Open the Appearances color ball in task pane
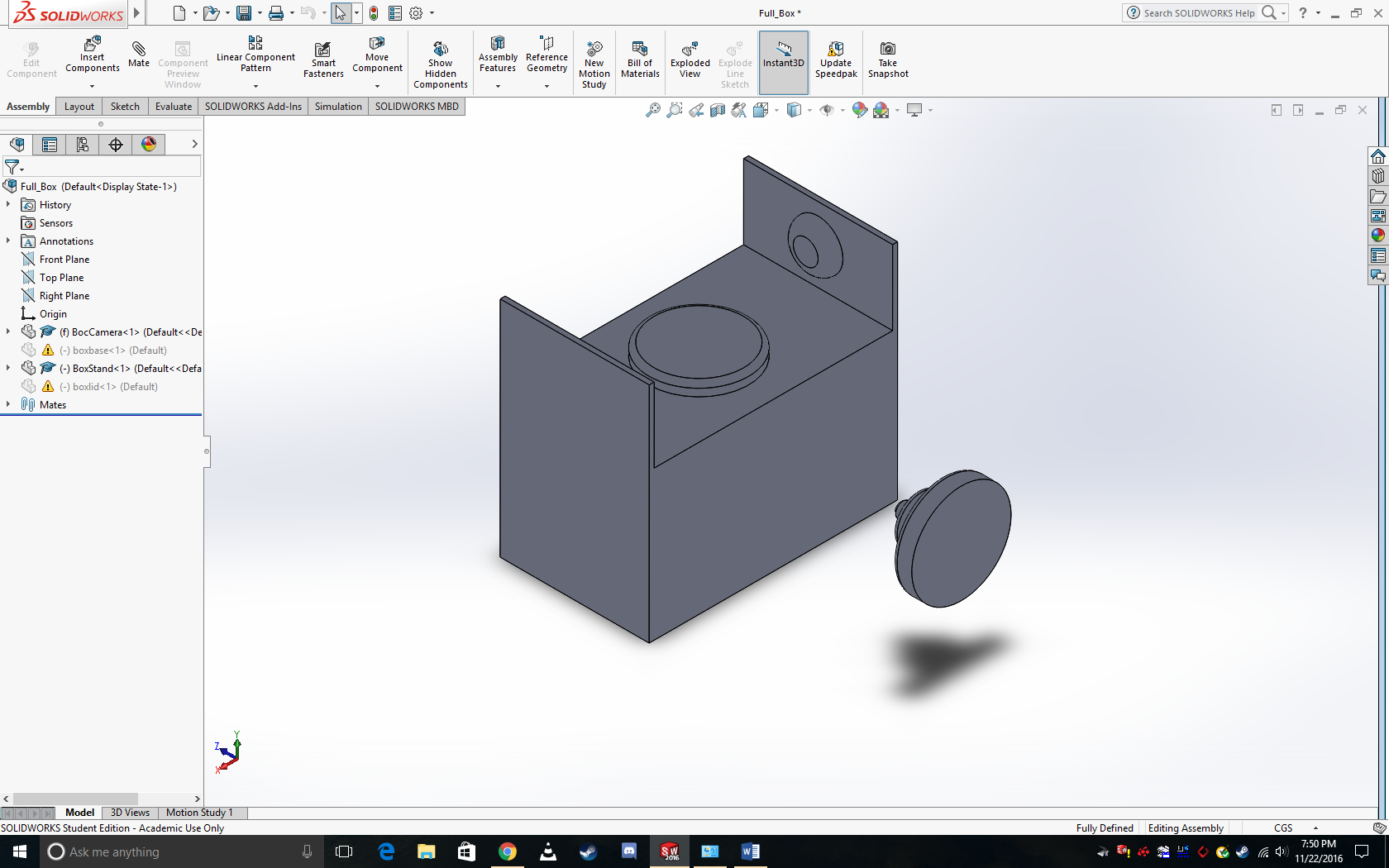Screen dimensions: 1389x868 pos(1377,236)
